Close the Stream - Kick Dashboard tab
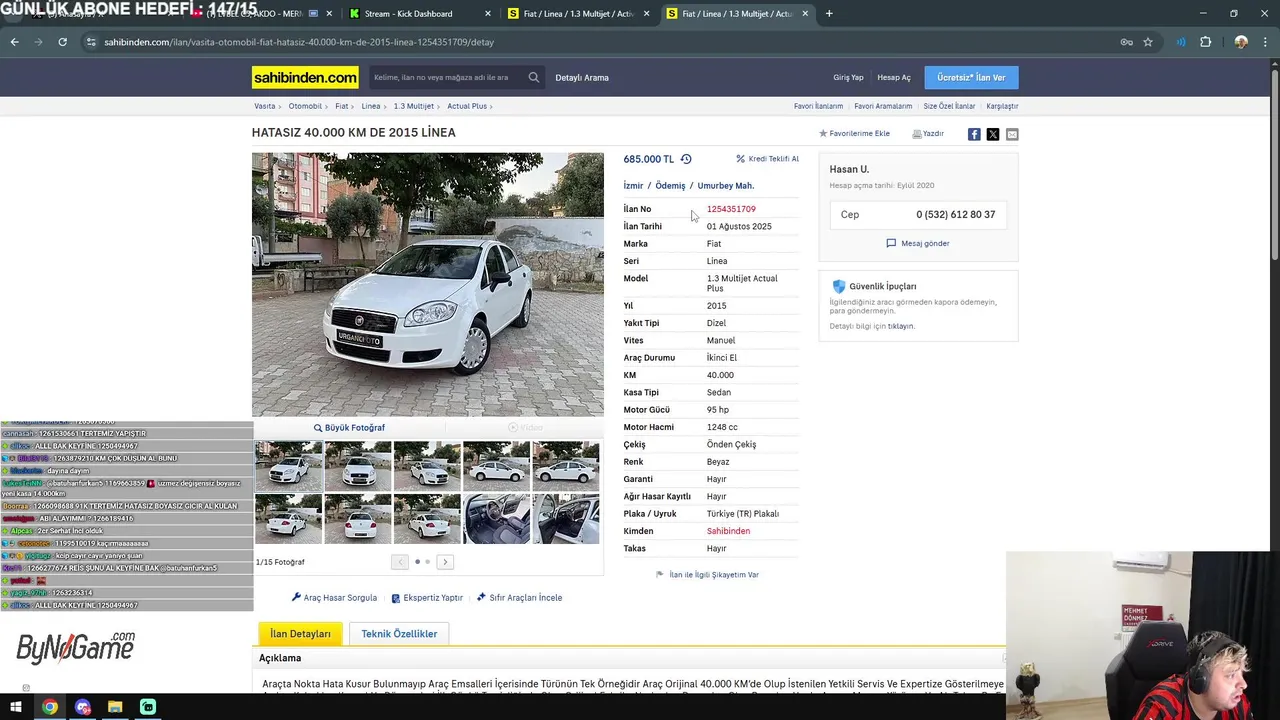Screen dimensions: 1280x720 pos(488,14)
